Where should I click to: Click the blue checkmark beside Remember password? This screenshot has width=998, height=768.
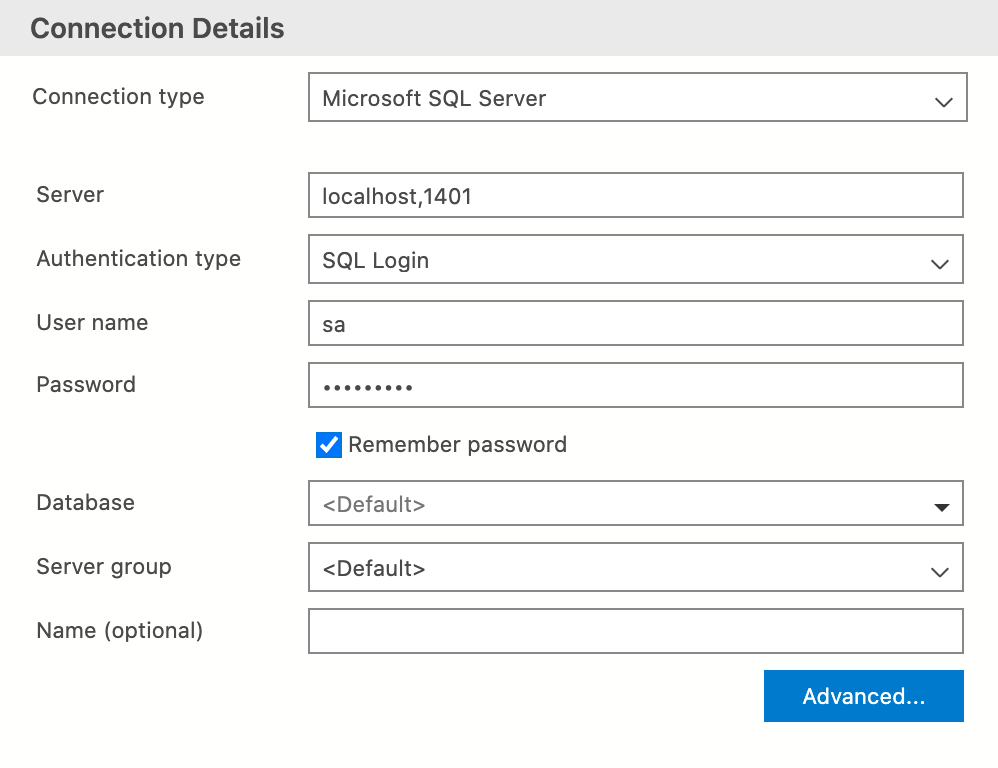(328, 445)
